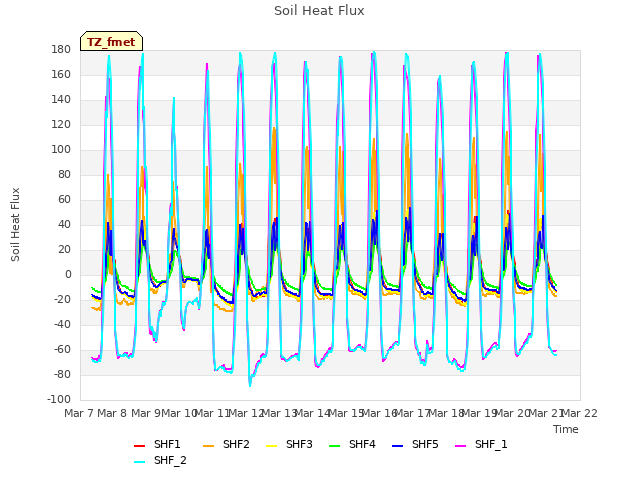The width and height of the screenshot is (640, 480).
Task: Click the 140 y-axis tick label
Action: [x=61, y=100]
